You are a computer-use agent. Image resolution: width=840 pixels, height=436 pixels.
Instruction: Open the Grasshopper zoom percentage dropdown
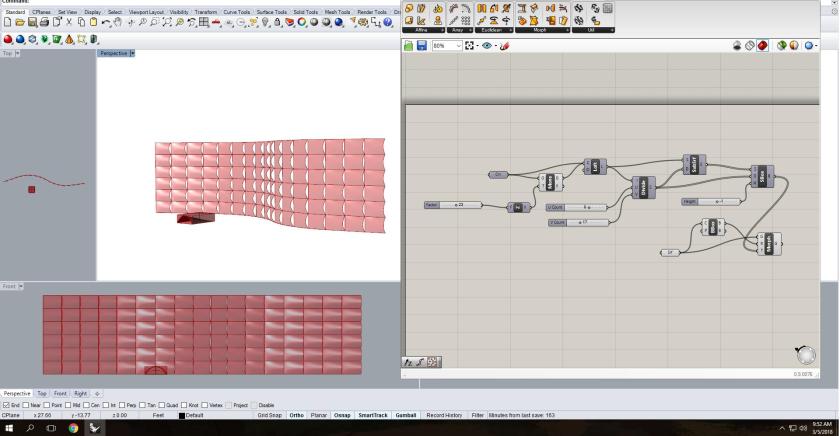(459, 46)
